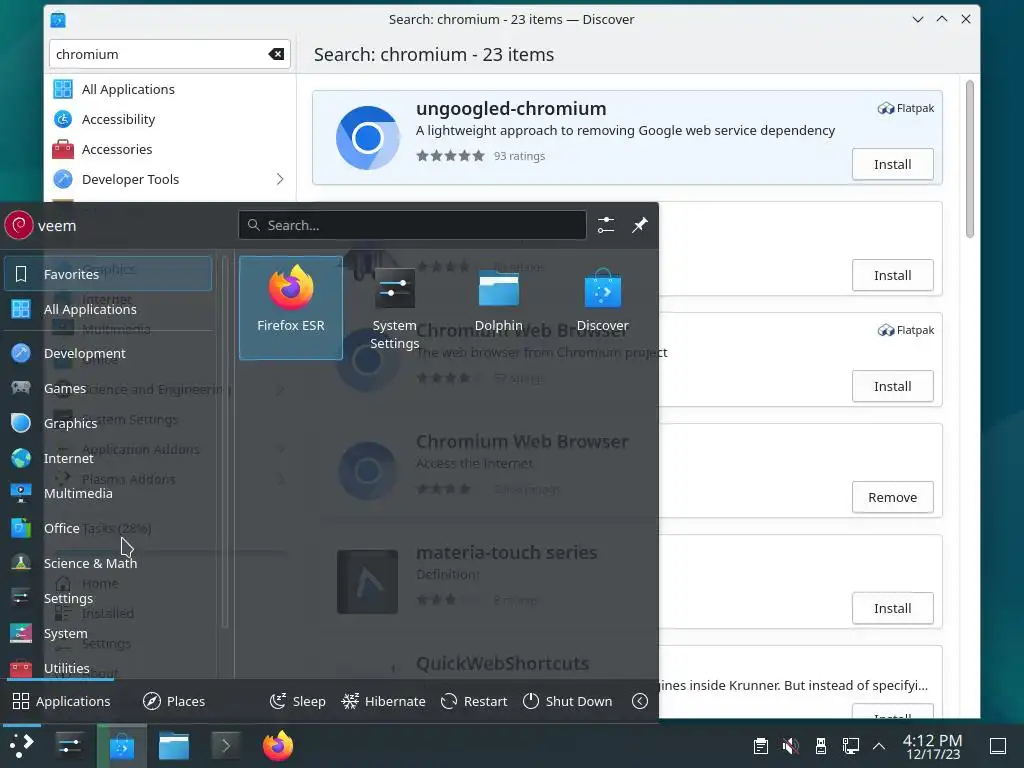Switch to the Applications tab in launcher
The image size is (1024, 768).
click(61, 701)
